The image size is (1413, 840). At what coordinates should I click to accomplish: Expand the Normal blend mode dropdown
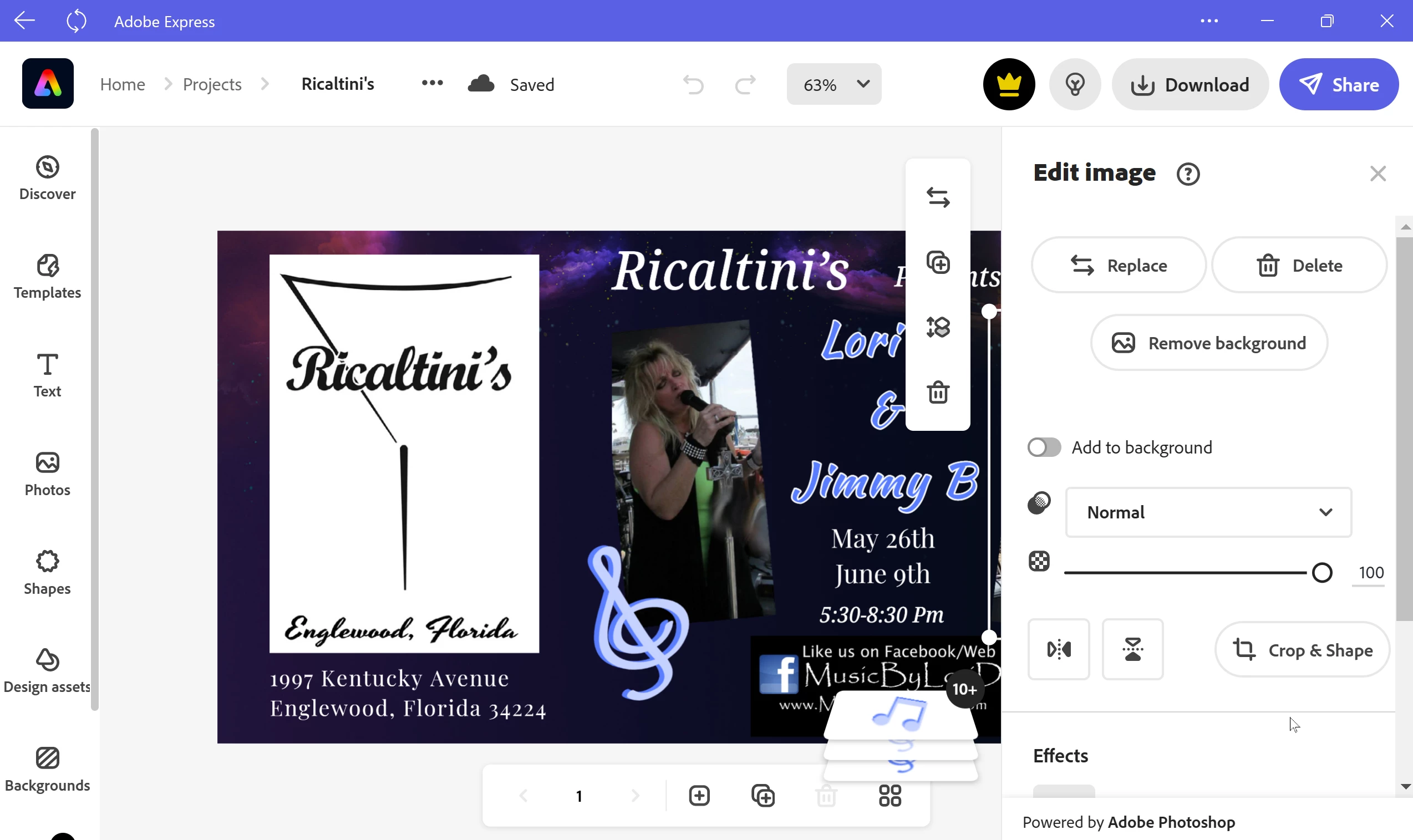(x=1208, y=512)
